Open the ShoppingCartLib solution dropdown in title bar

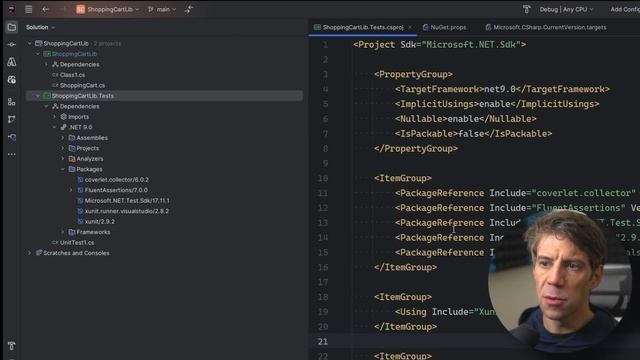(x=108, y=9)
